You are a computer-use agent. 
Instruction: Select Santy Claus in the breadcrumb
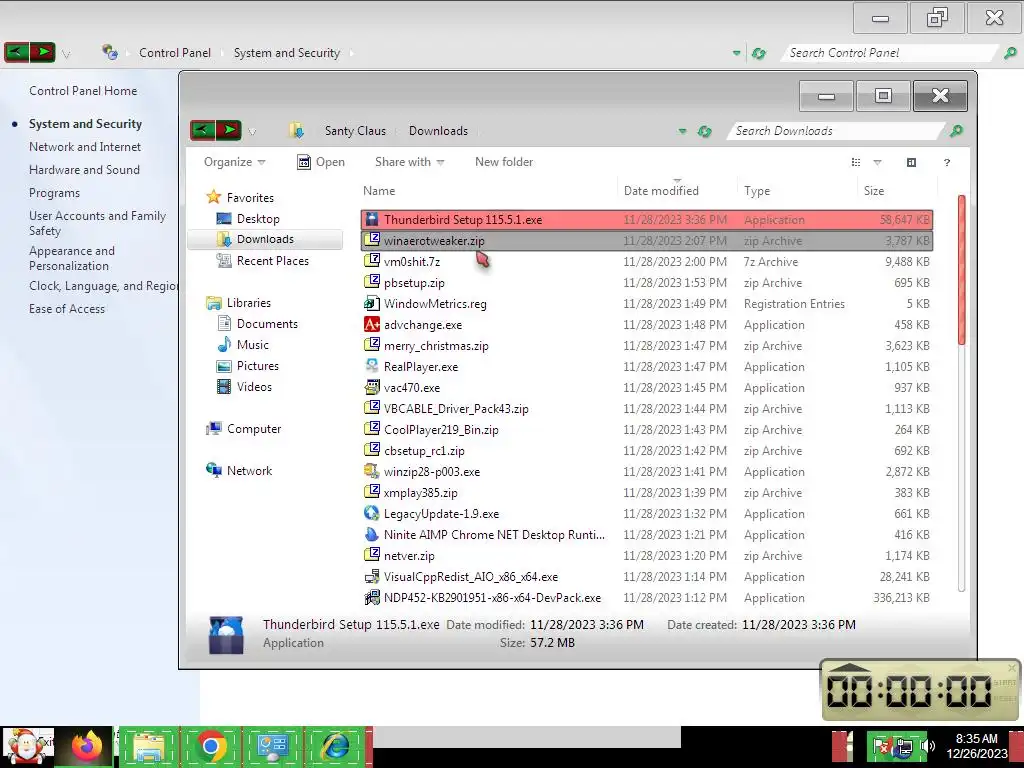pyautogui.click(x=355, y=131)
